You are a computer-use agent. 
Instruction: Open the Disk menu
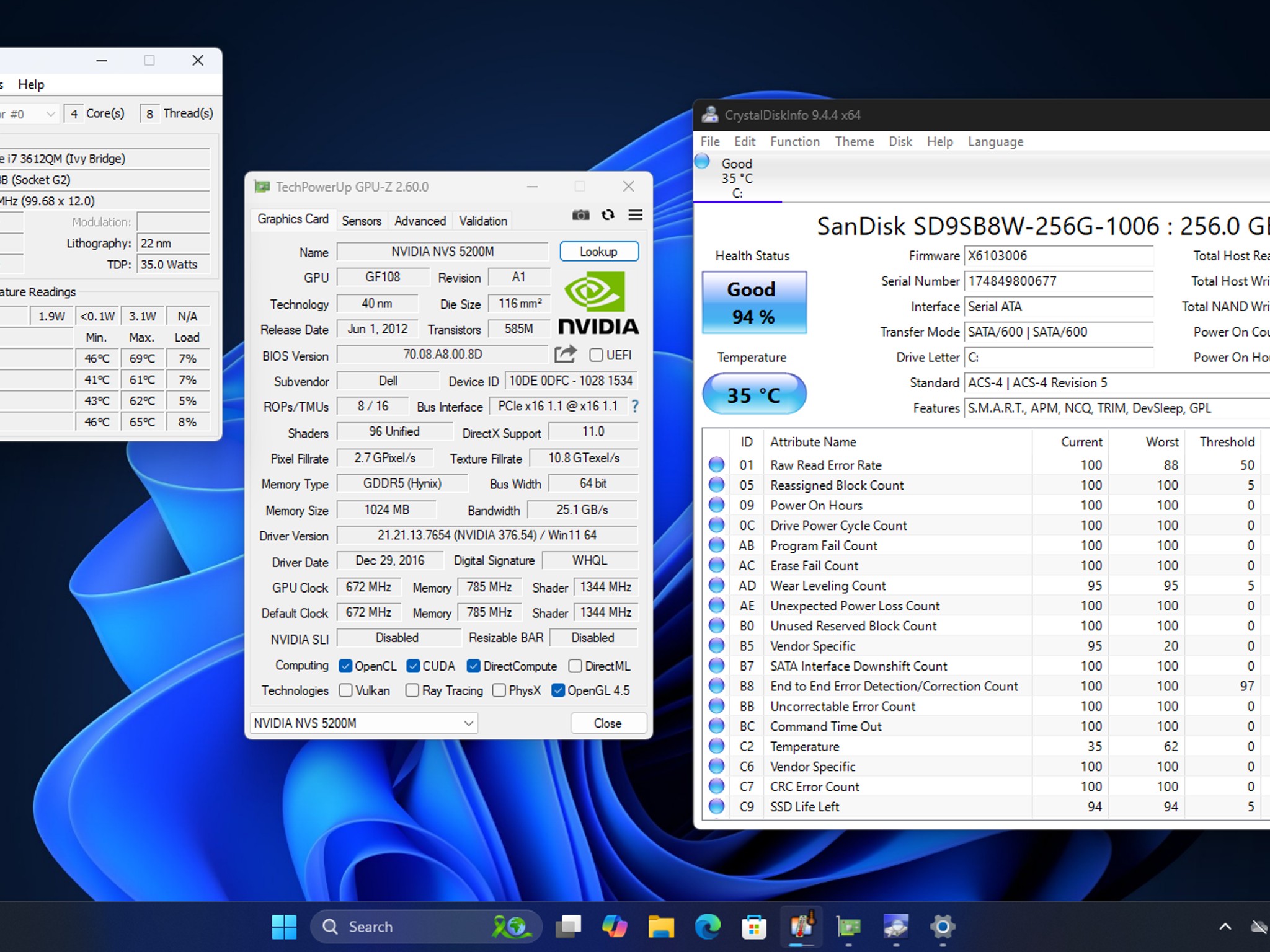900,141
